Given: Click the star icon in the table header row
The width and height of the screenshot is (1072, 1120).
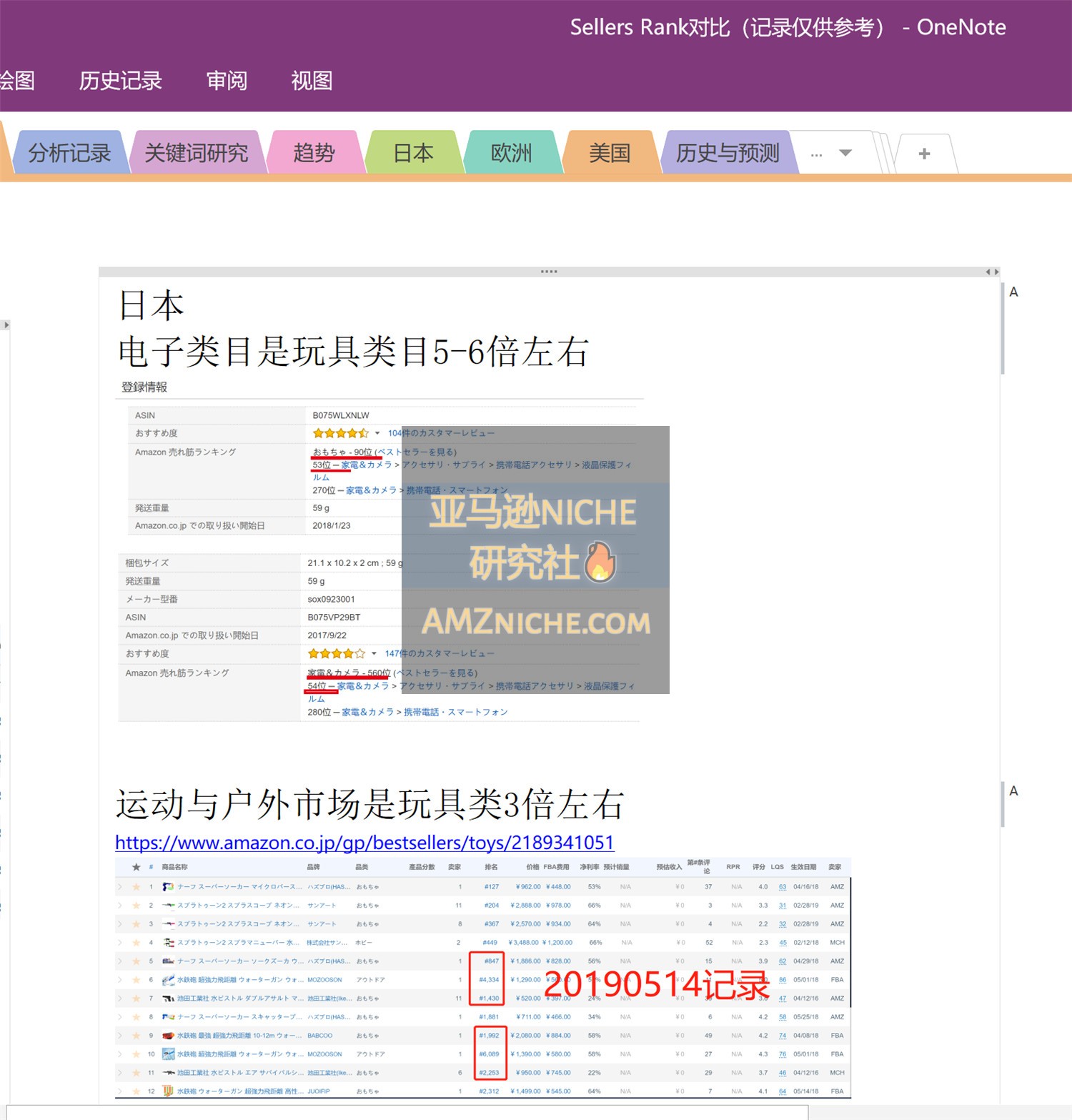Looking at the screenshot, I should 136,867.
